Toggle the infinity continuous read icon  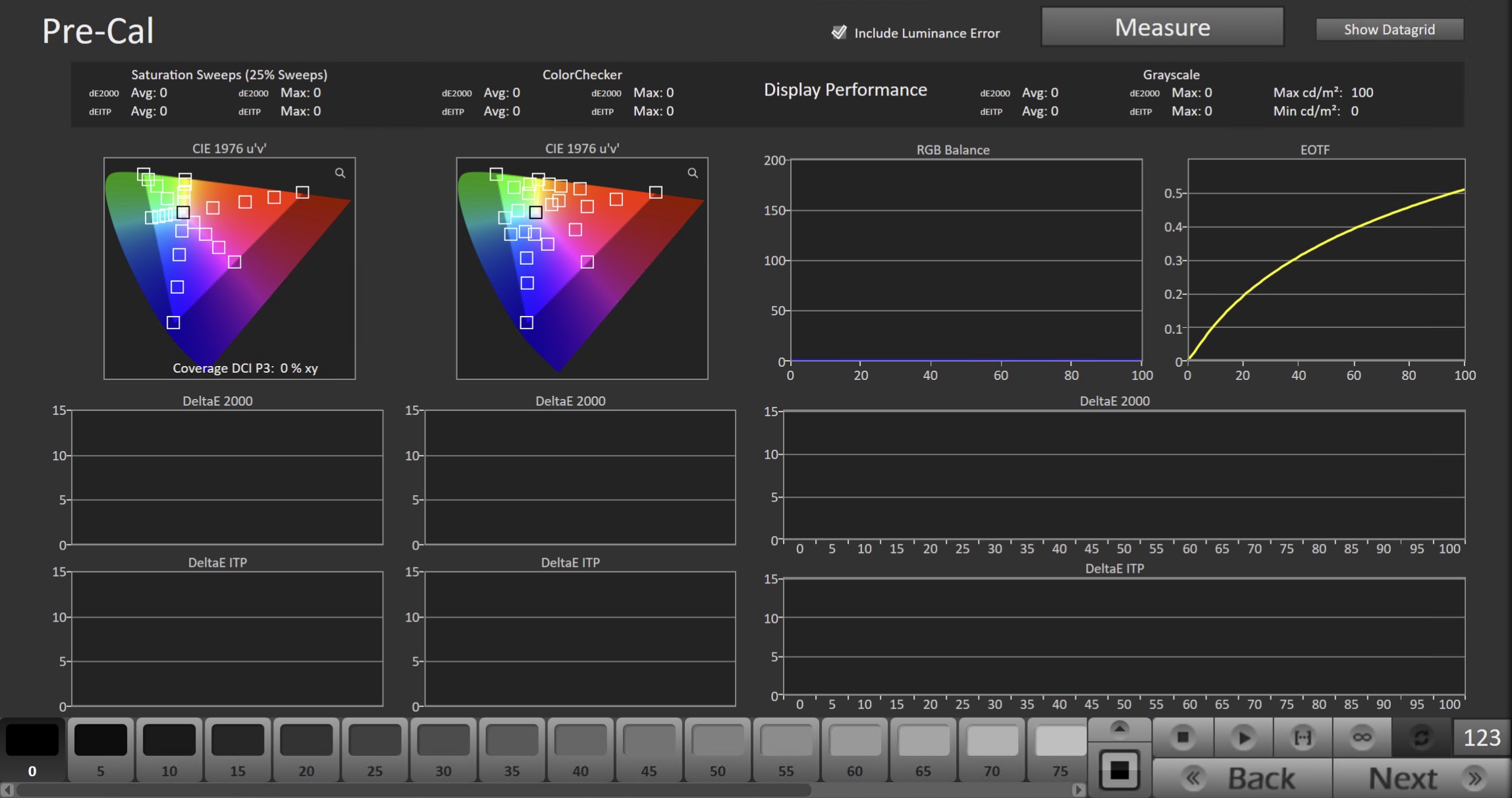tap(1362, 737)
